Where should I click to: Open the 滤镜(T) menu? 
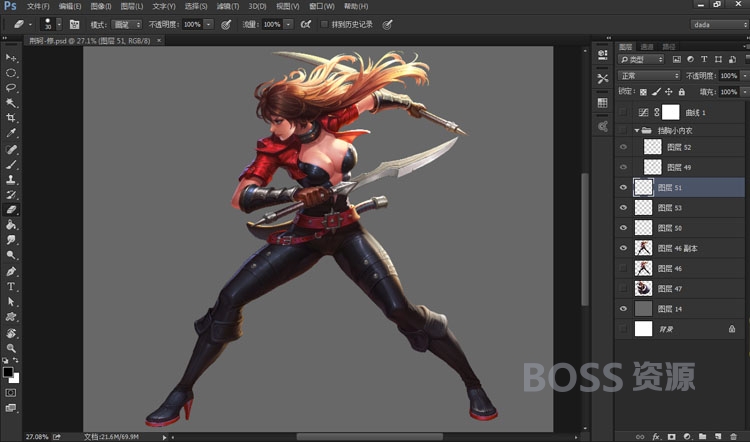pyautogui.click(x=228, y=6)
